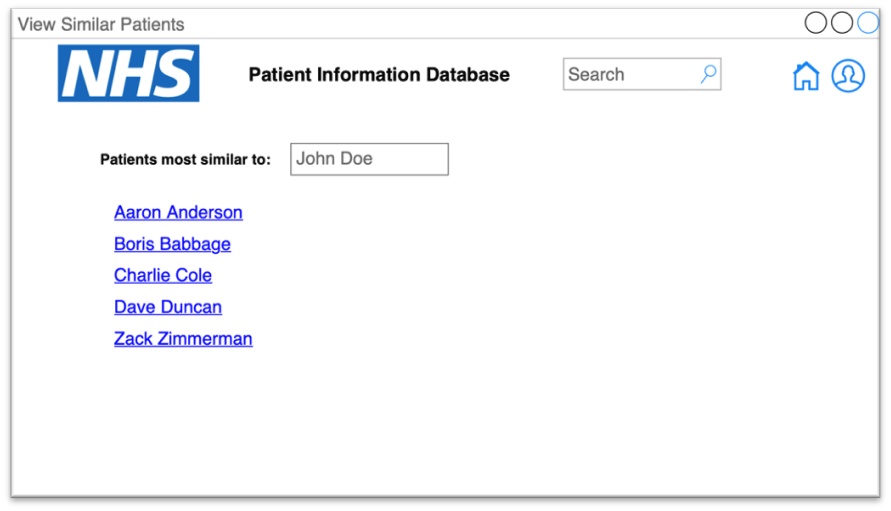Click the NHS logo
The width and height of the screenshot is (891, 511).
[x=128, y=73]
